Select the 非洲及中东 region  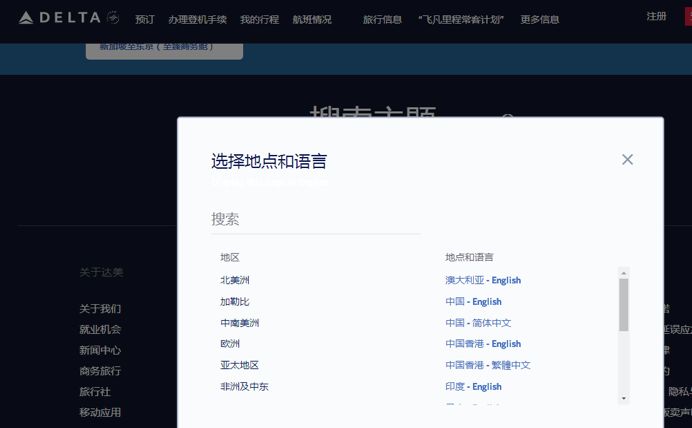pos(244,387)
